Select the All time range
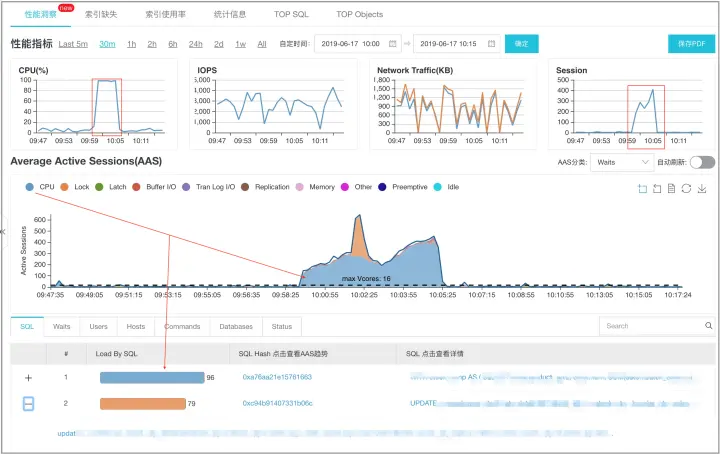 click(x=262, y=44)
